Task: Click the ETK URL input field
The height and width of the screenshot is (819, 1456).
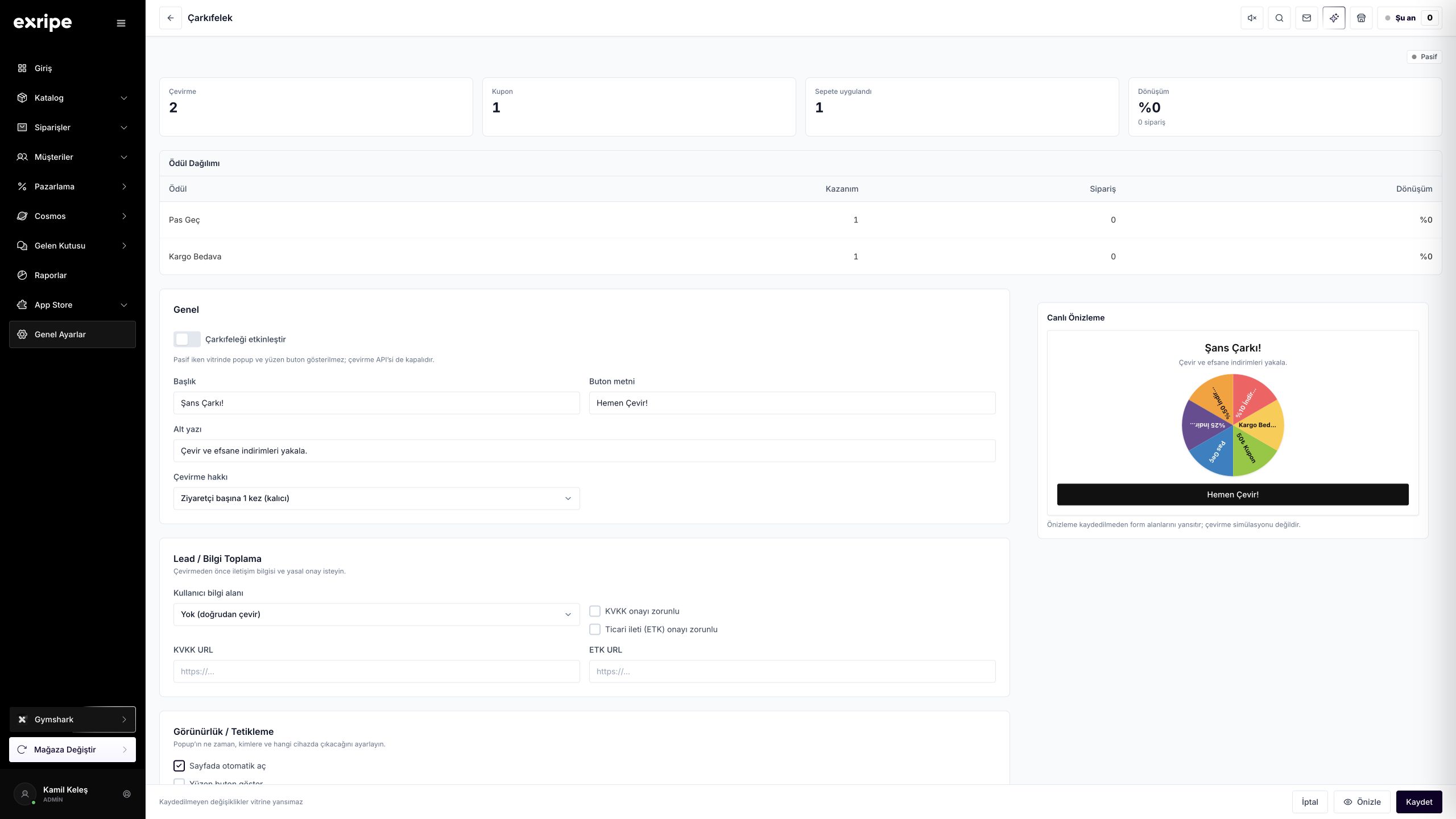Action: 792,671
